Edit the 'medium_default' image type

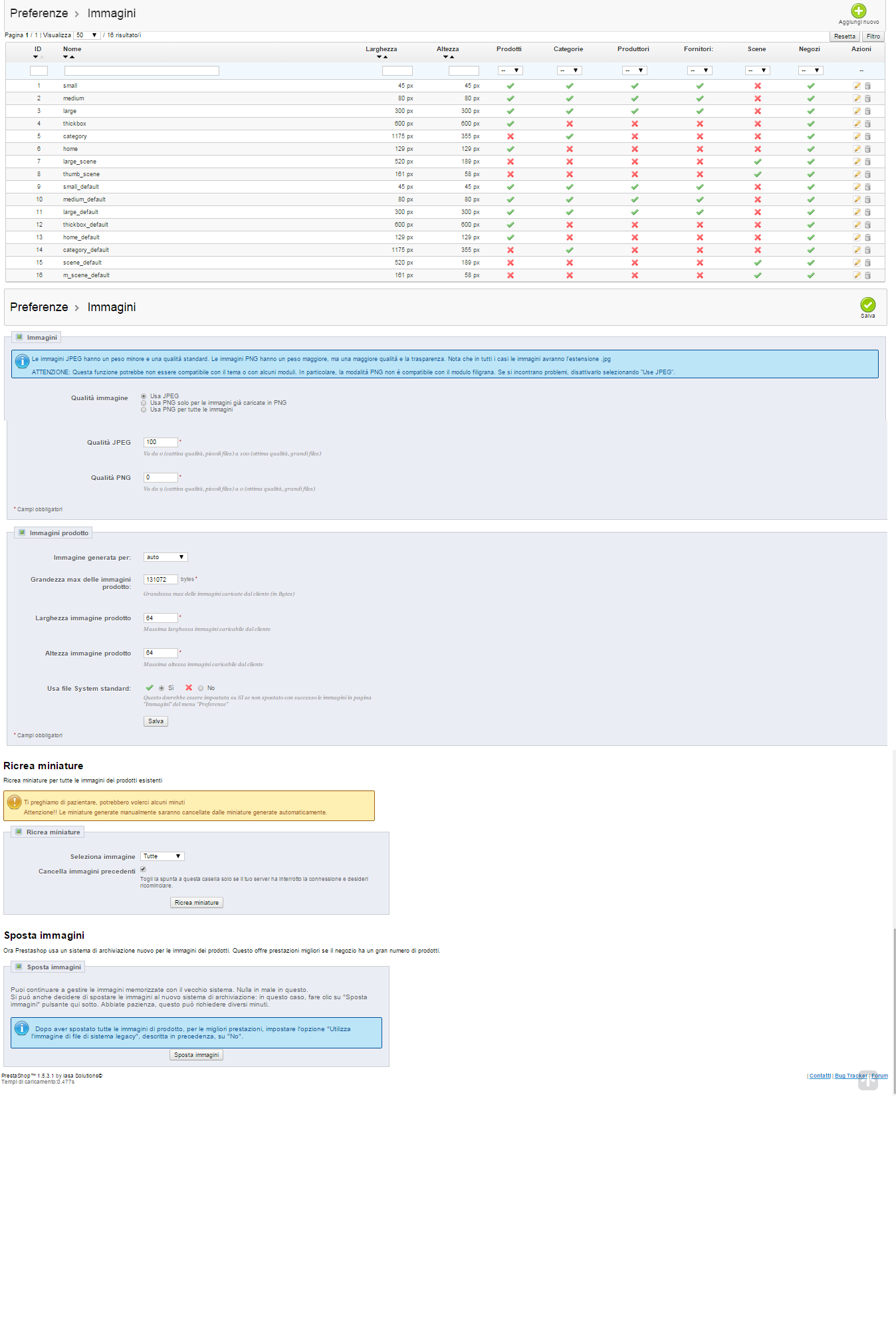(x=857, y=199)
